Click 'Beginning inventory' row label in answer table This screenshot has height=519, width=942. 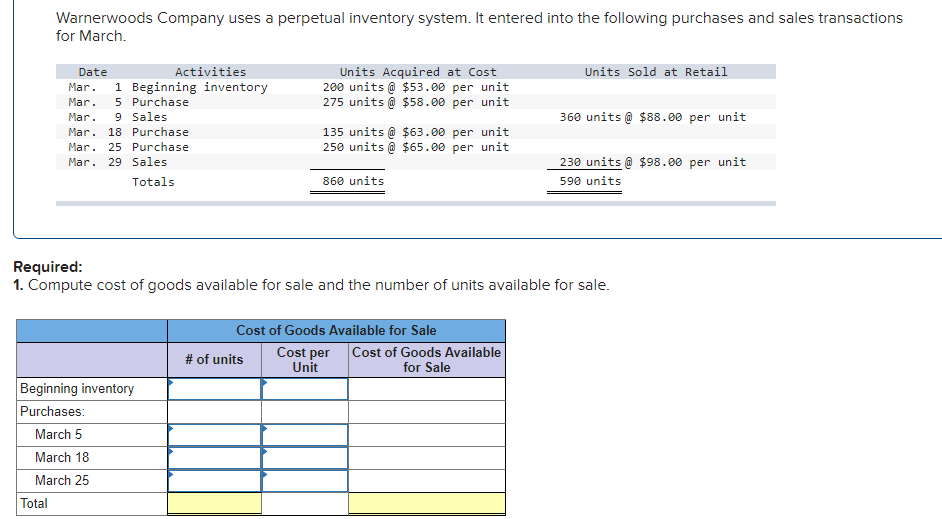(x=77, y=389)
